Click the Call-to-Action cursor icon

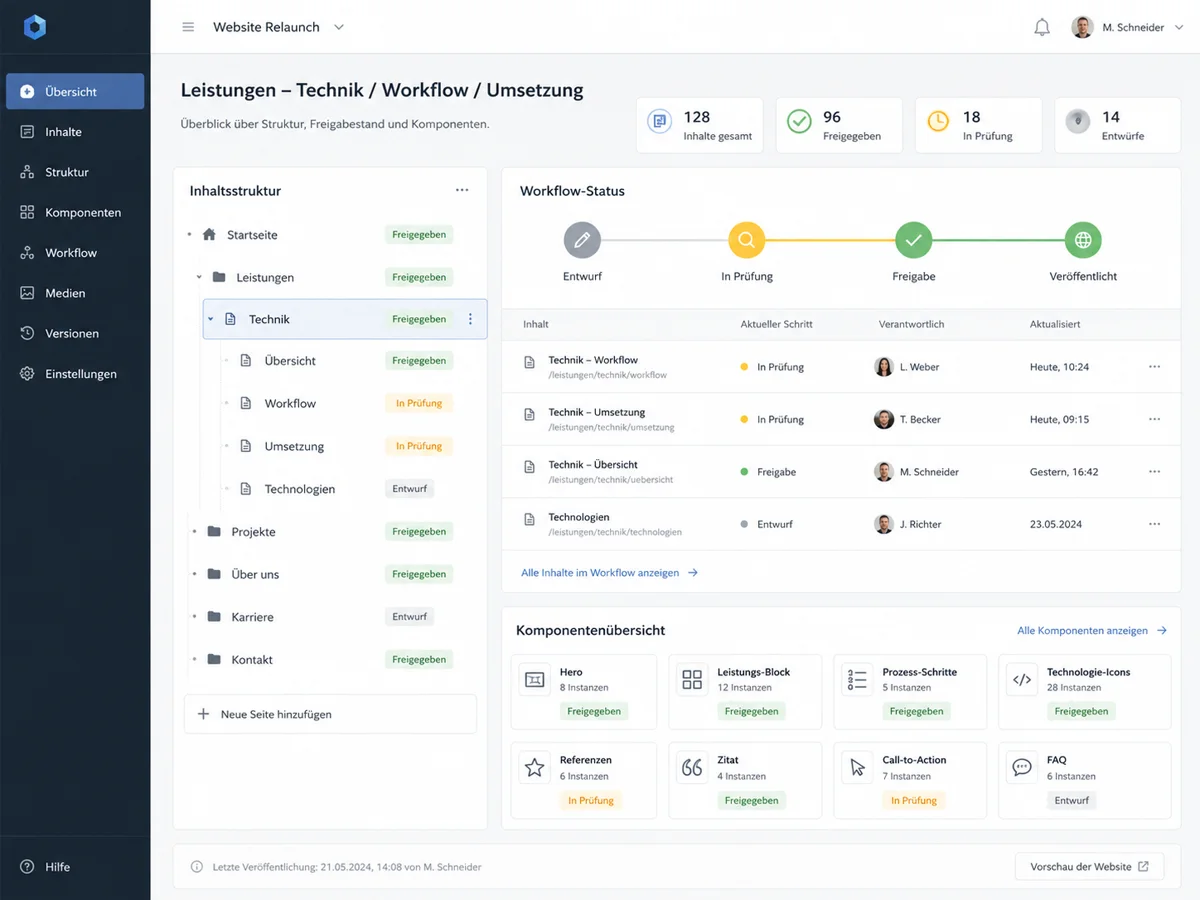(x=857, y=767)
